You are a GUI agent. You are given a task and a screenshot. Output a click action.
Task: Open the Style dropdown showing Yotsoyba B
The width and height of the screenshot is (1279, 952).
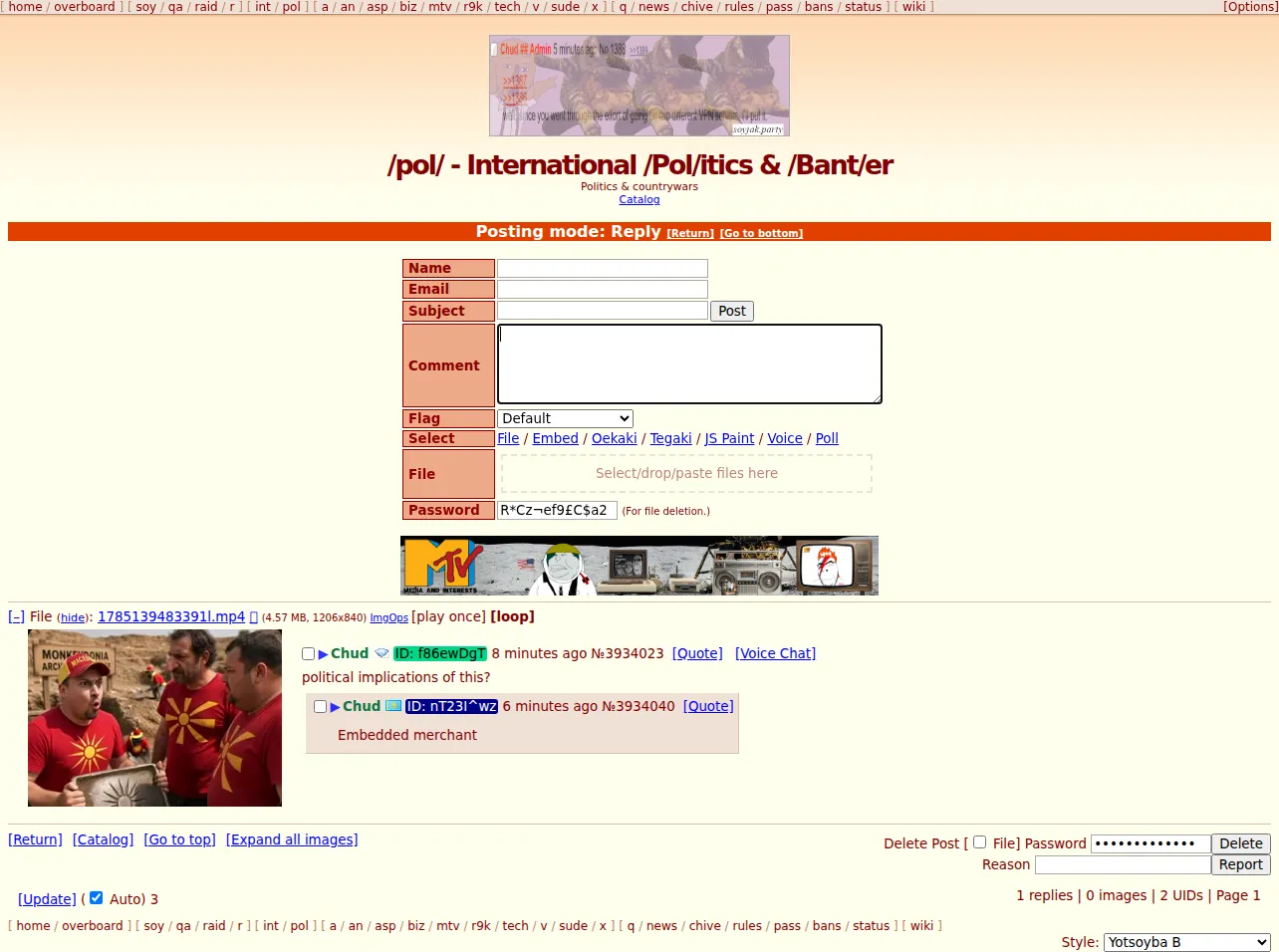pyautogui.click(x=1187, y=942)
